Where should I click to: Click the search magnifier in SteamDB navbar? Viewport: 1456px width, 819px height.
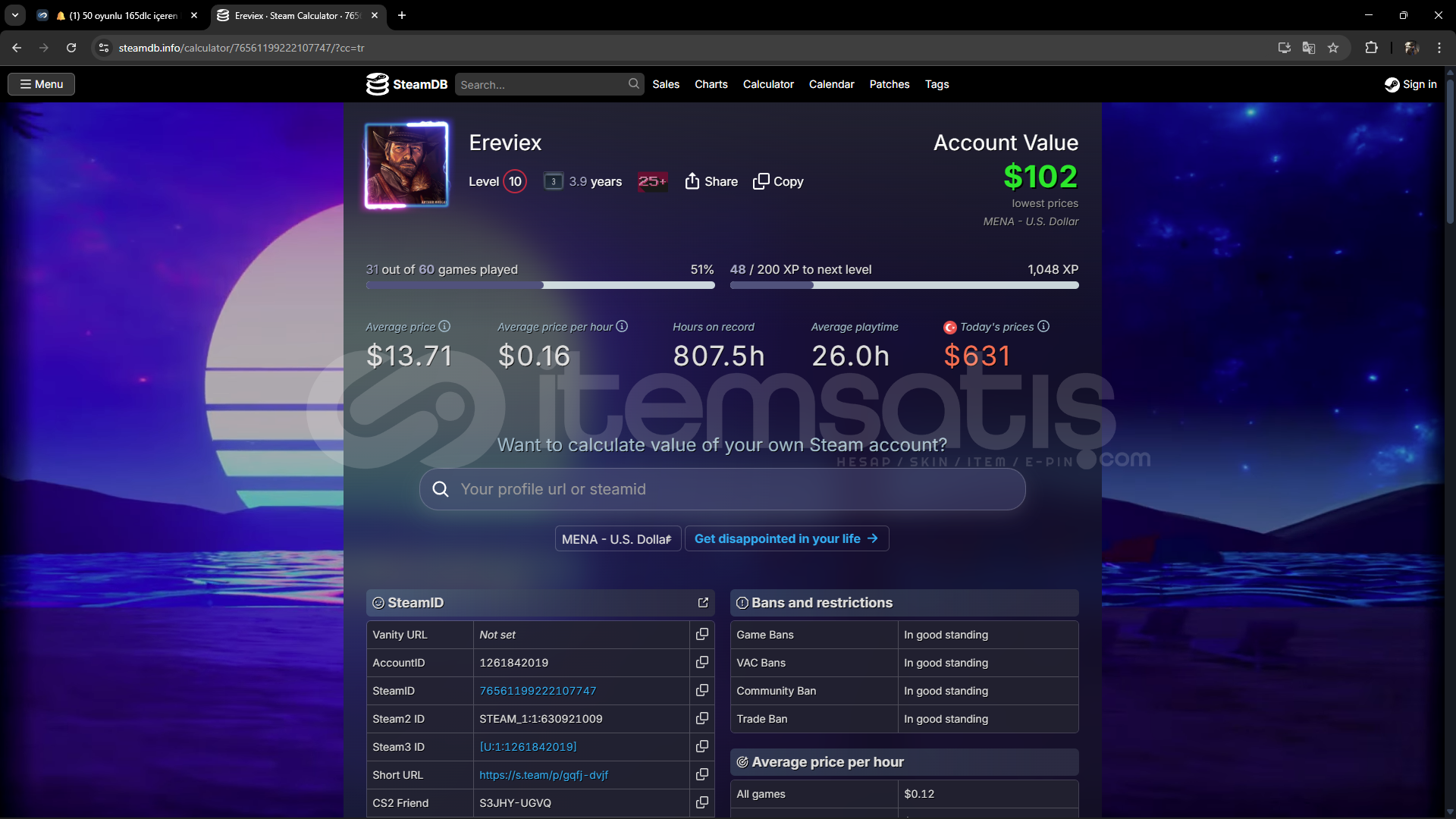(633, 84)
